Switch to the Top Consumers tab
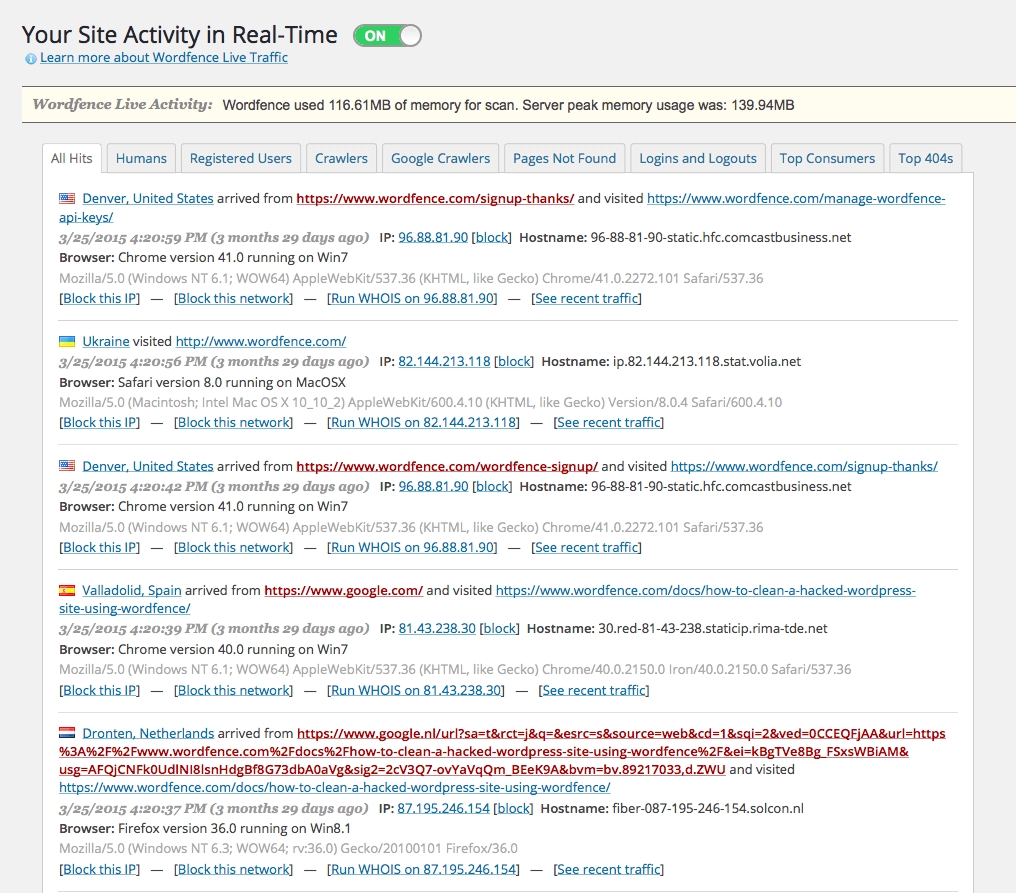This screenshot has height=893, width=1016. click(x=827, y=159)
